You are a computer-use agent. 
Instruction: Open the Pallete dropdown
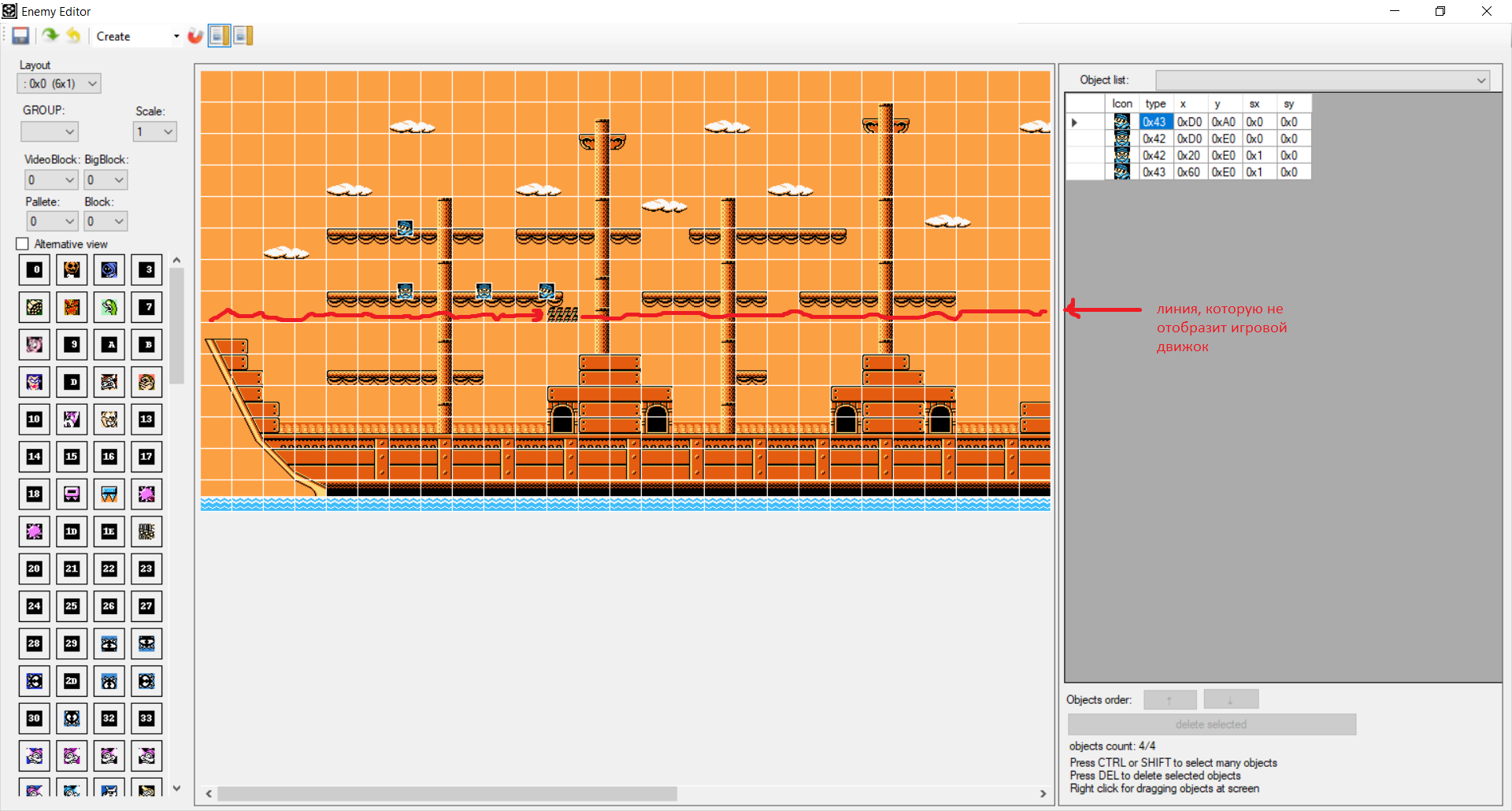(53, 221)
